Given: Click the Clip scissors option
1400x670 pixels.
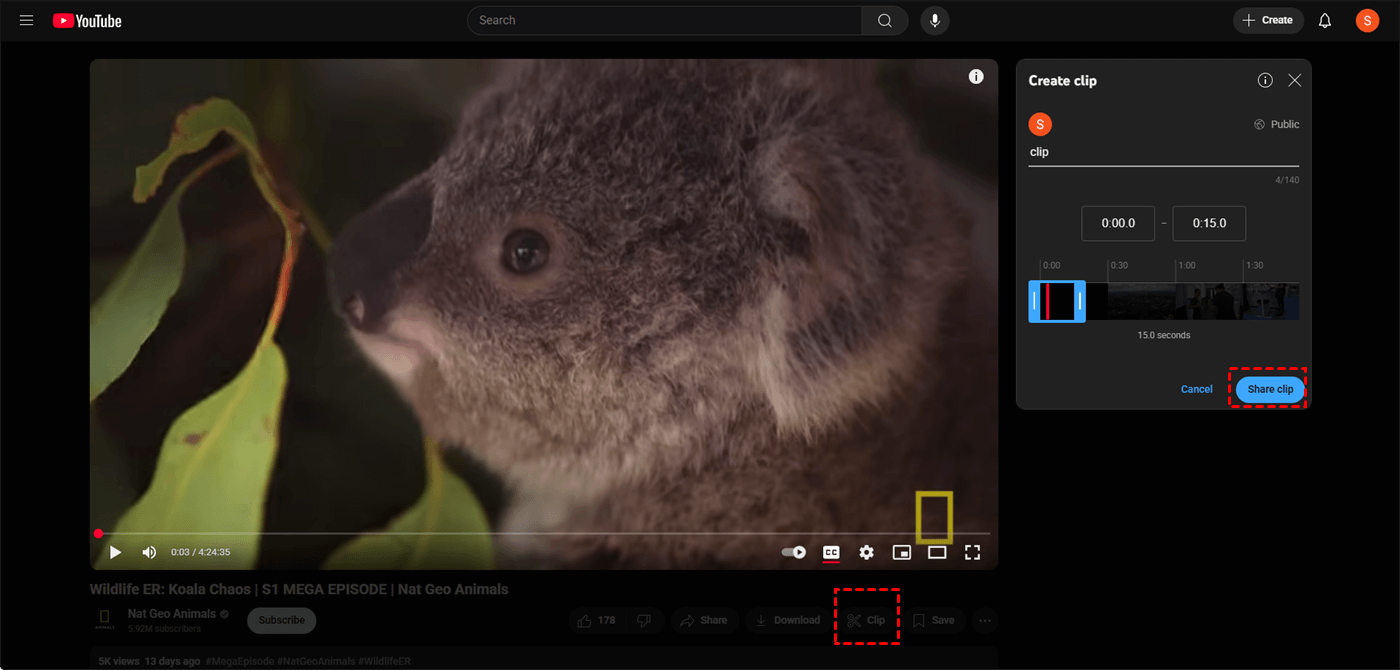Looking at the screenshot, I should 866,620.
